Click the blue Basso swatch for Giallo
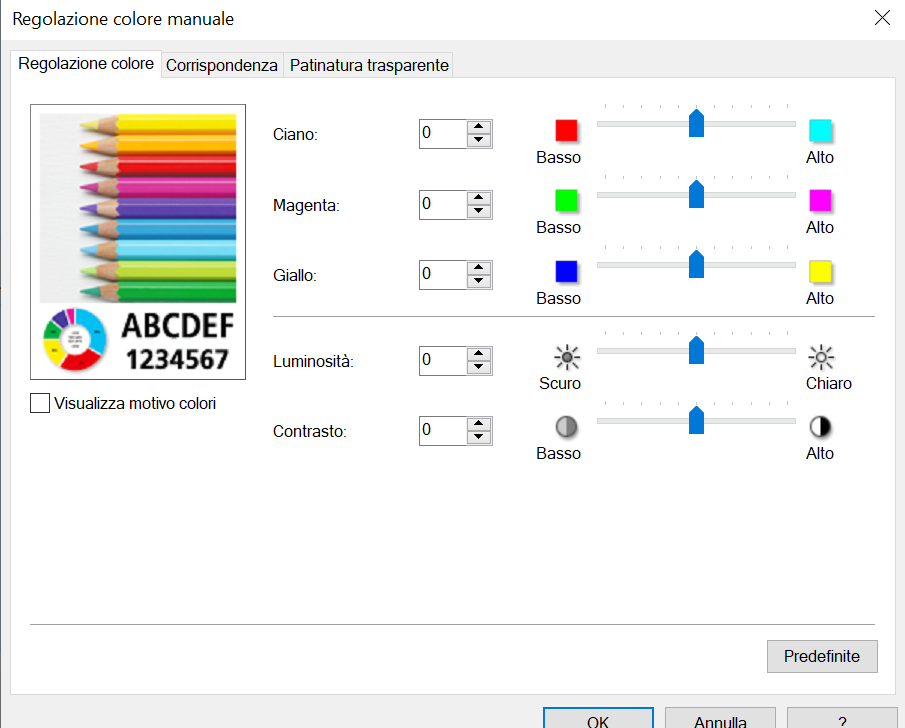The image size is (905, 728). coord(566,271)
